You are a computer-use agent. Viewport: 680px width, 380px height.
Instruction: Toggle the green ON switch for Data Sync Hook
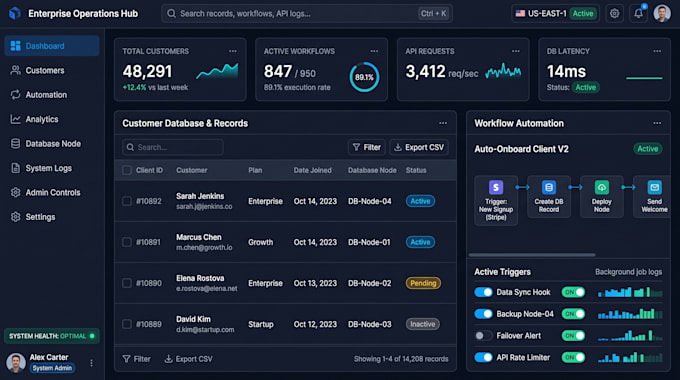coord(573,292)
